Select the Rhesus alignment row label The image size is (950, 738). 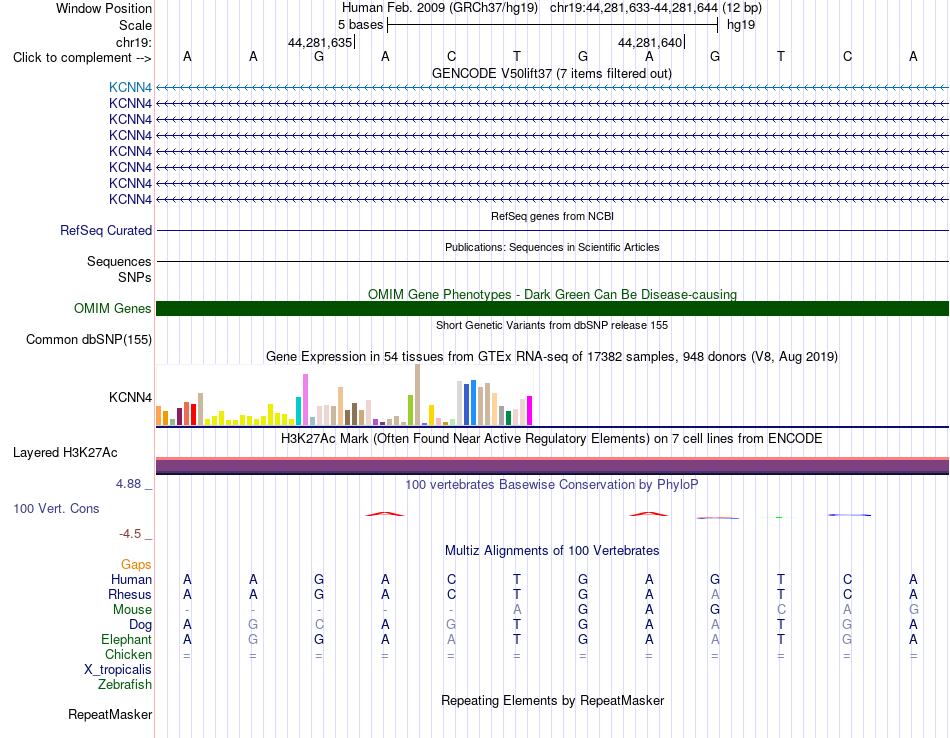click(130, 594)
